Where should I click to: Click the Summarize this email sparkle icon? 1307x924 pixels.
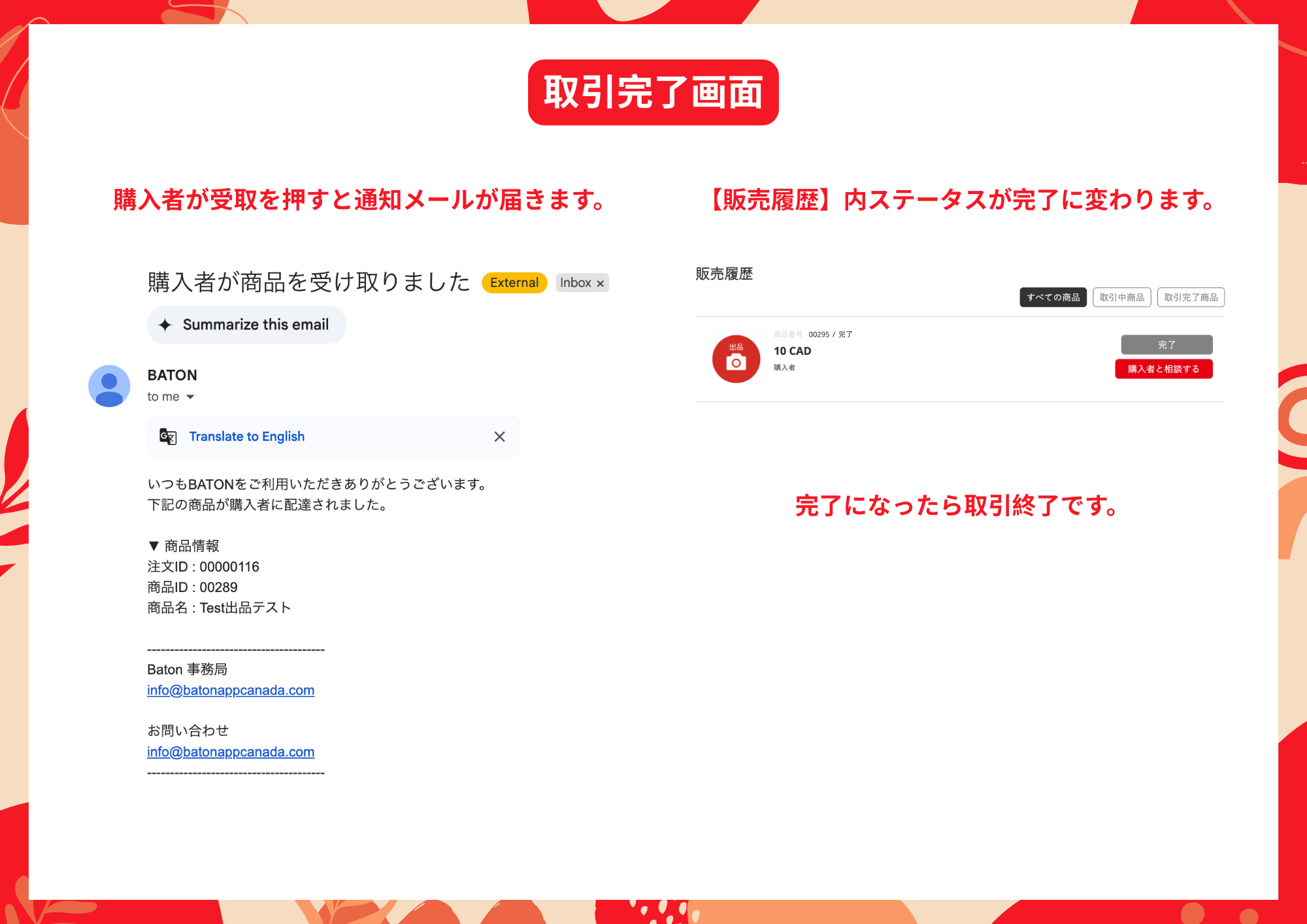(x=165, y=325)
